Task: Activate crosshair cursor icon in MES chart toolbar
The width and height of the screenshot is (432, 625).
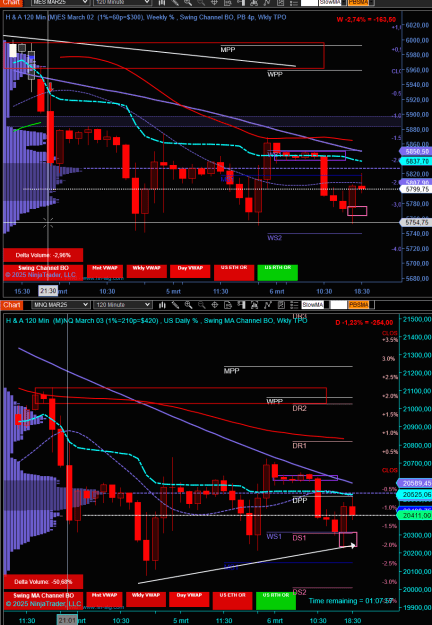Action: pyautogui.click(x=214, y=2)
